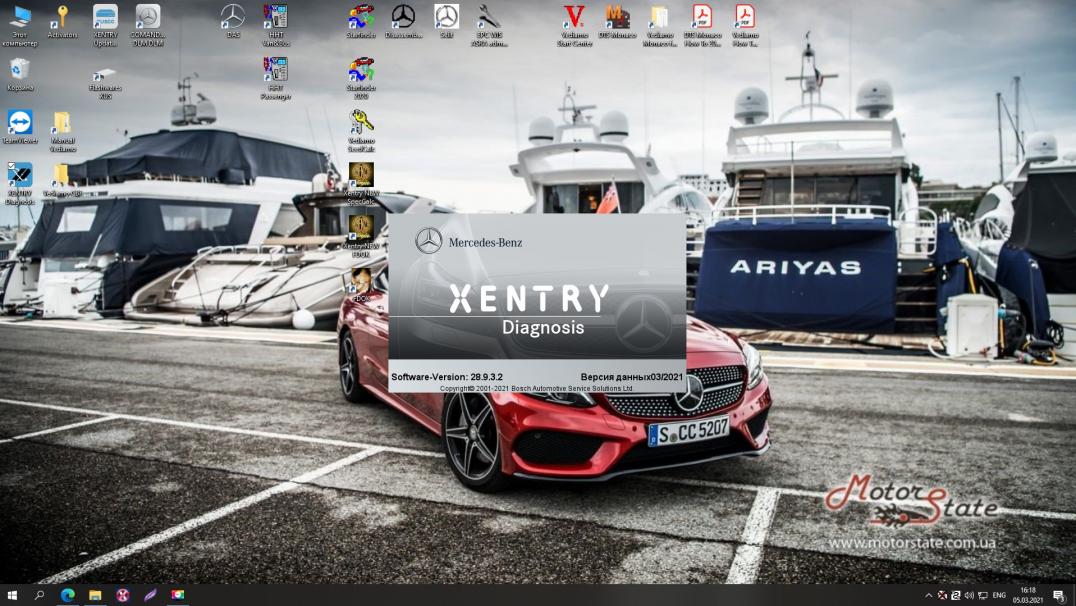Image resolution: width=1076 pixels, height=606 pixels.
Task: Open the volume control in system tray
Action: coord(969,595)
